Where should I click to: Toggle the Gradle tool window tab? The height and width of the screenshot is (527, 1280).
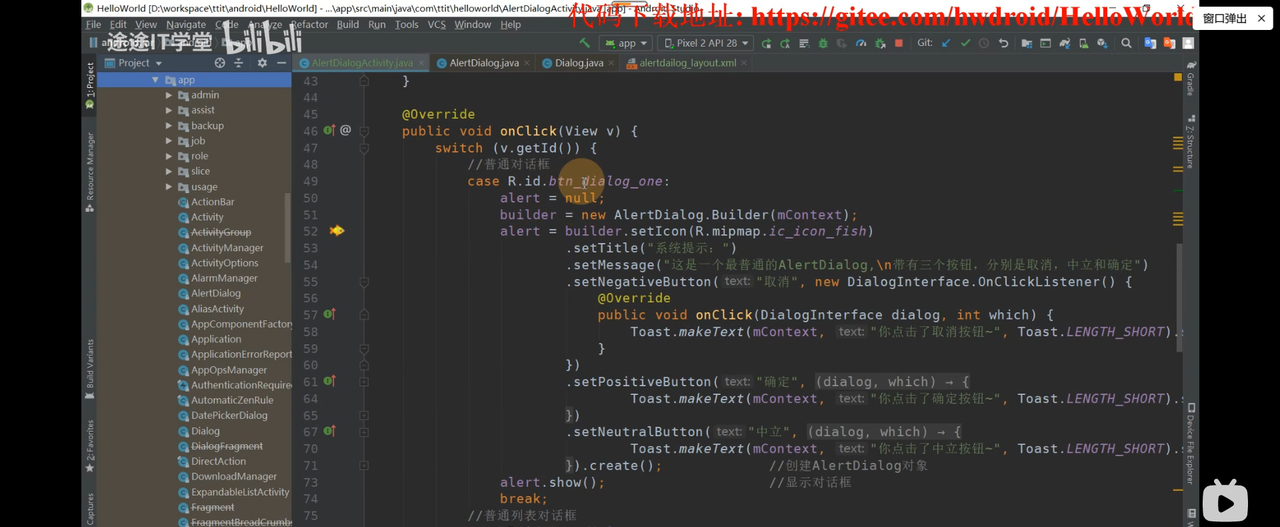click(x=1190, y=79)
